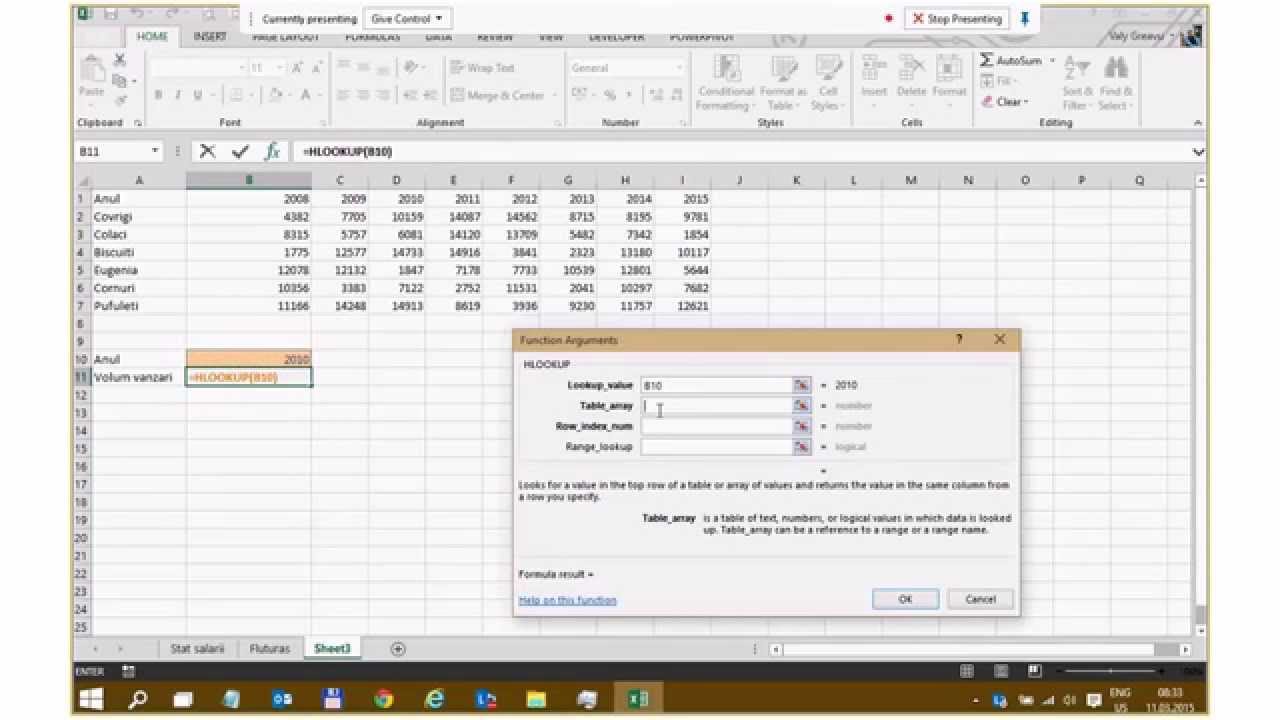Toggle Italic formatting button
The width and height of the screenshot is (1280, 720).
click(x=178, y=95)
